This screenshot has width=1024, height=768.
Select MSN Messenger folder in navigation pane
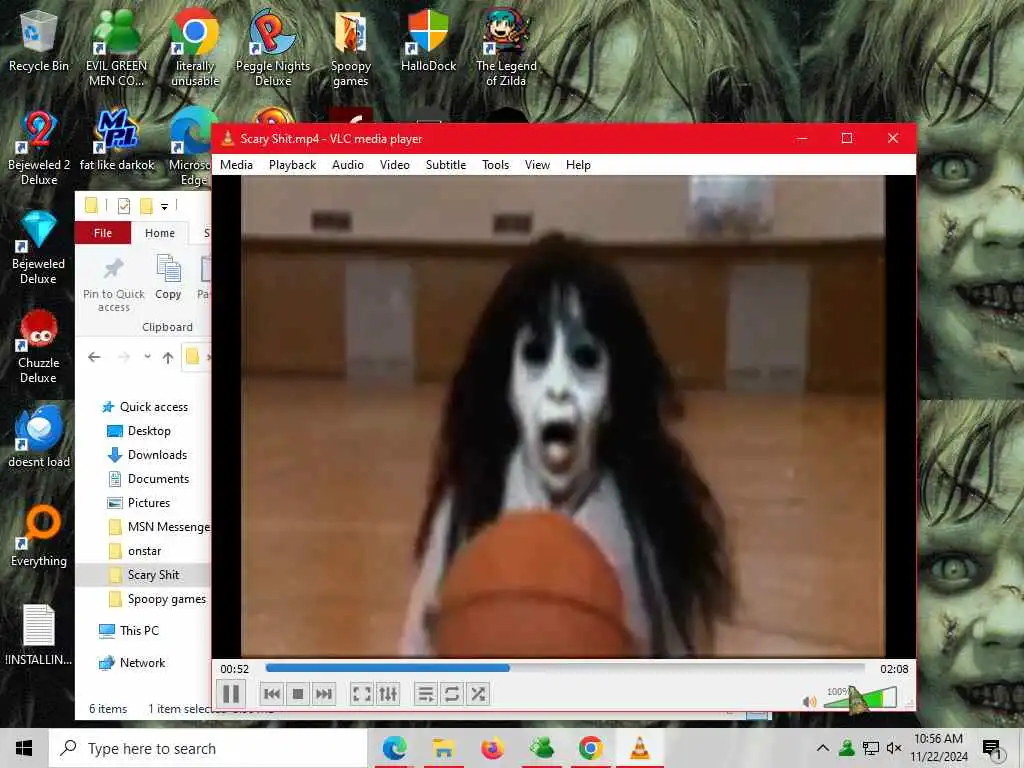pyautogui.click(x=158, y=527)
